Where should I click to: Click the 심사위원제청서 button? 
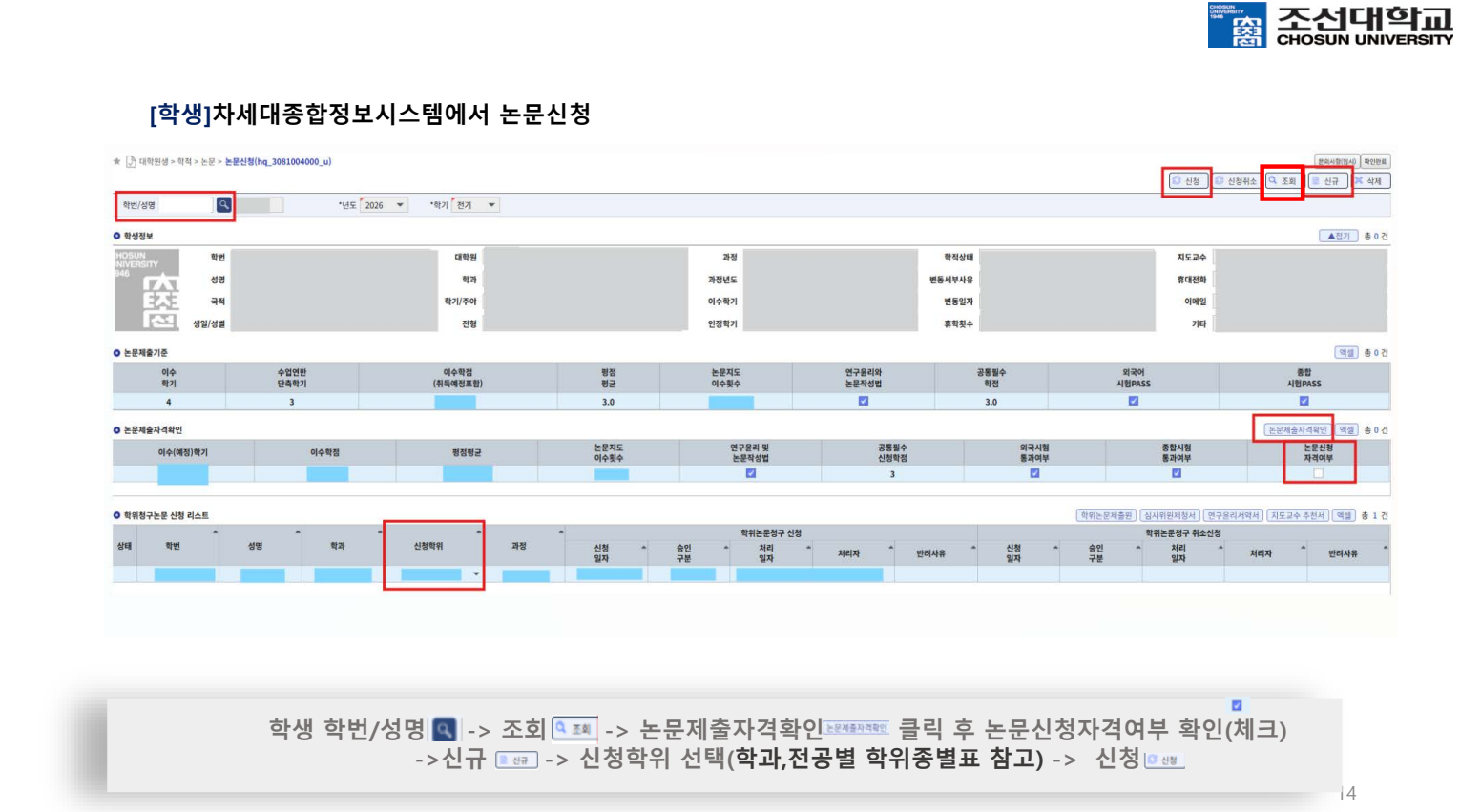(1170, 515)
